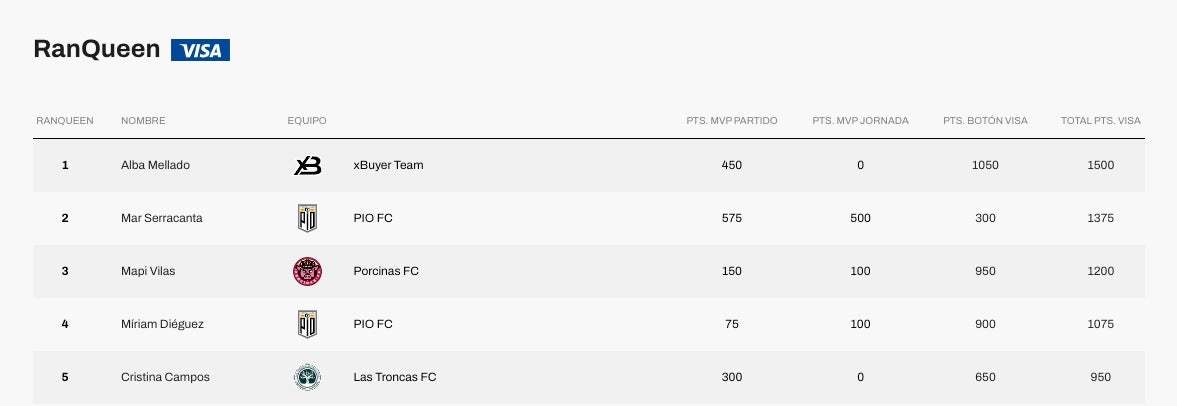The image size is (1177, 406).
Task: Click the PTS. BOTÓN VISA column header
Action: pyautogui.click(x=985, y=121)
